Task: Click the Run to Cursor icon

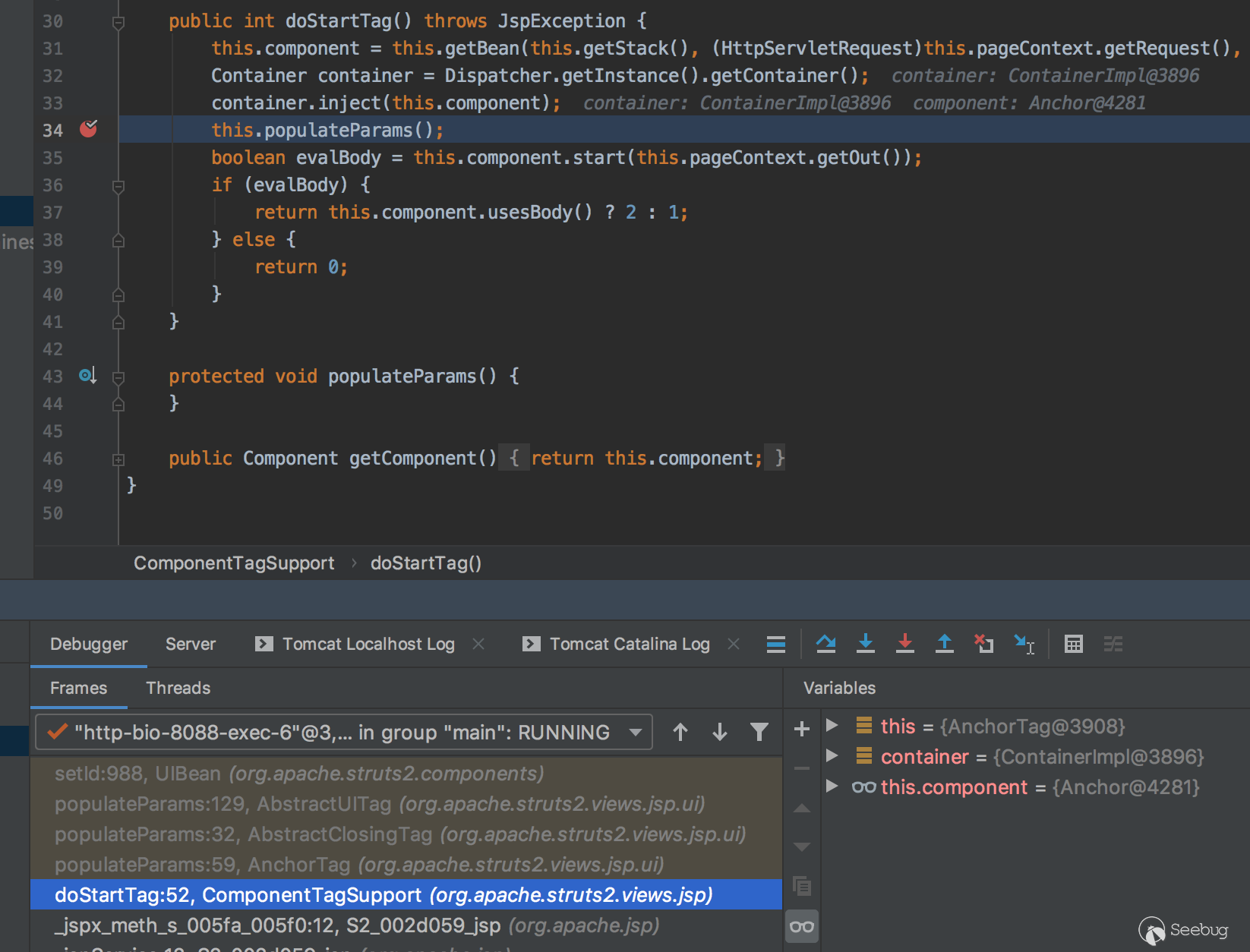Action: pos(1024,644)
